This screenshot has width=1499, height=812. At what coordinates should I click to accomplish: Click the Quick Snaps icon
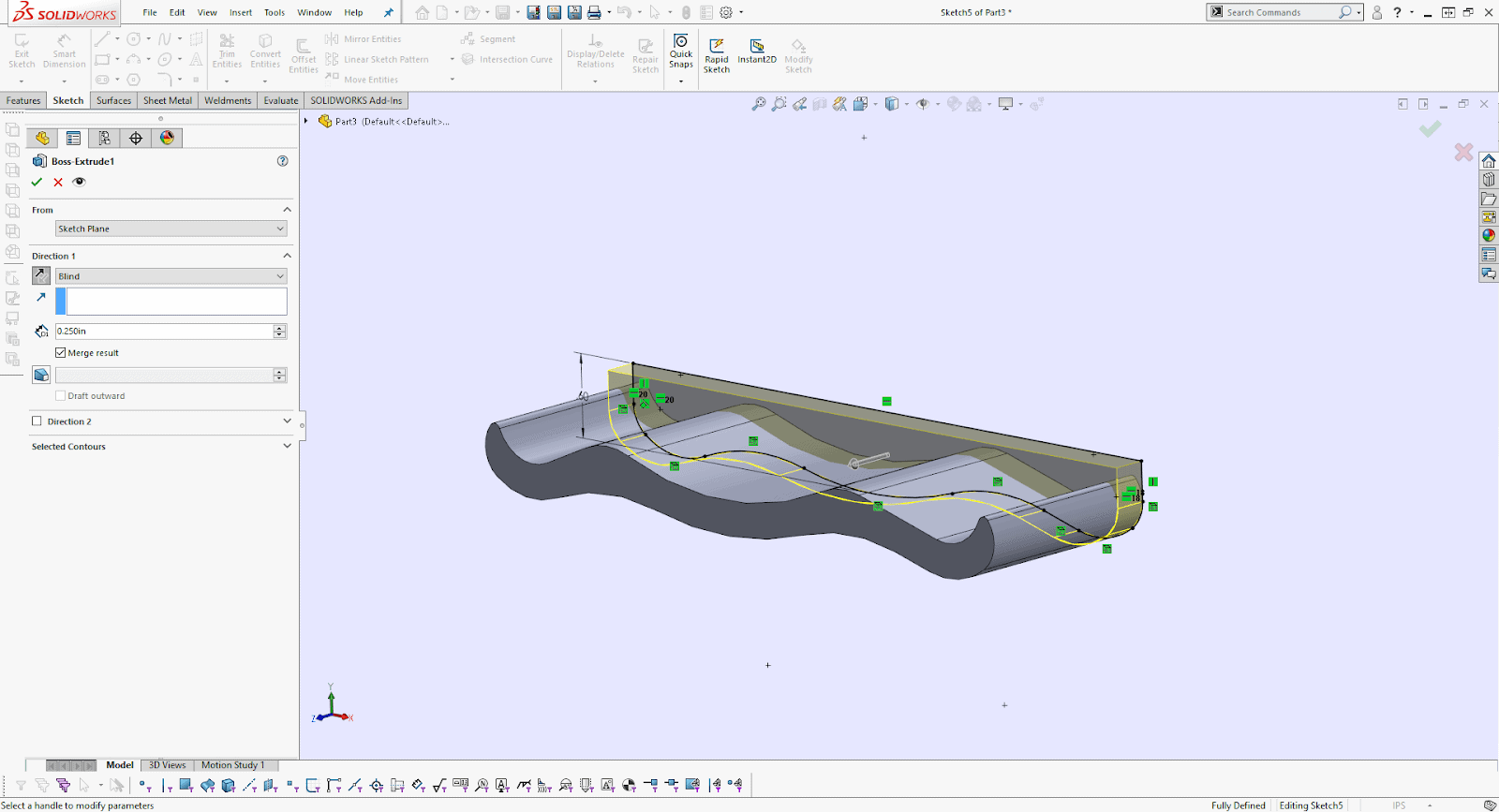pyautogui.click(x=681, y=52)
